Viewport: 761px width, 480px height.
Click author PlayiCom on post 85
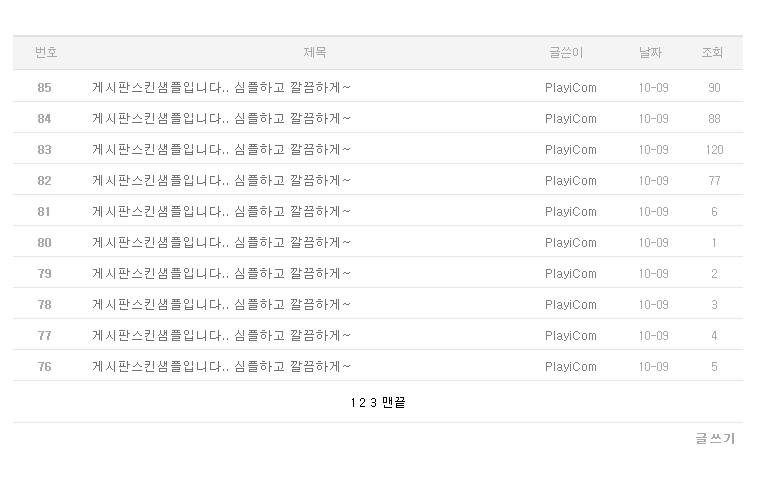click(570, 88)
